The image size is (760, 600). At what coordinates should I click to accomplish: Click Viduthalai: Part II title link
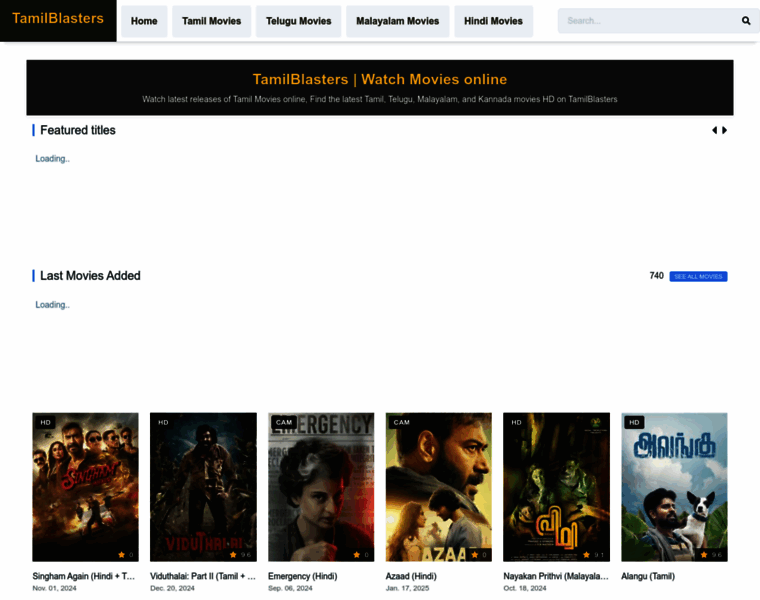[203, 576]
